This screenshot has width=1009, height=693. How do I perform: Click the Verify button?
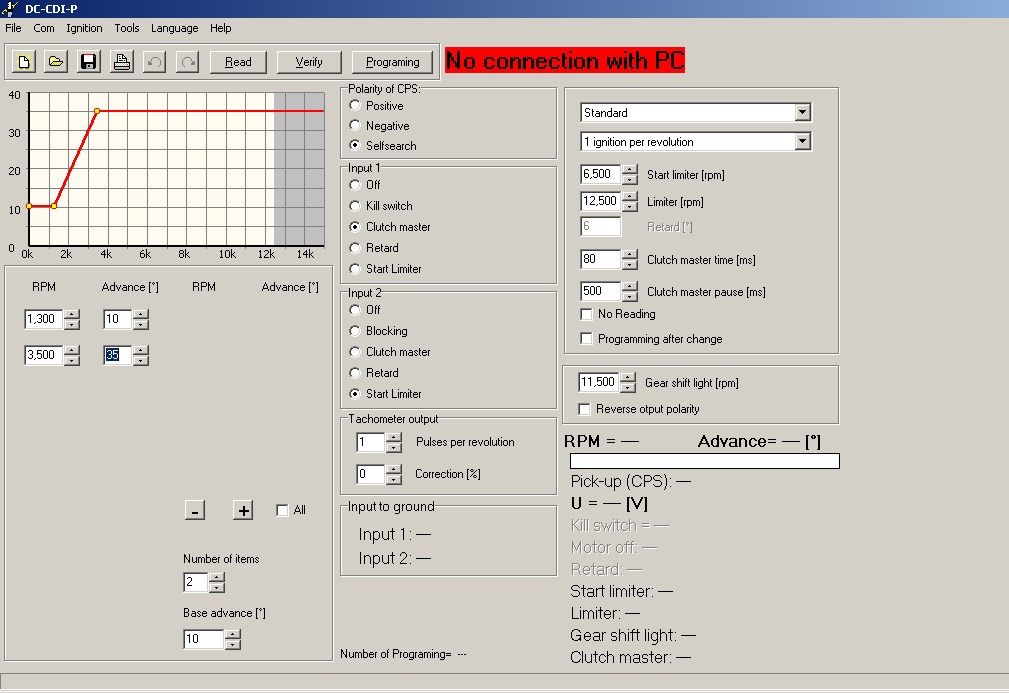click(x=309, y=62)
